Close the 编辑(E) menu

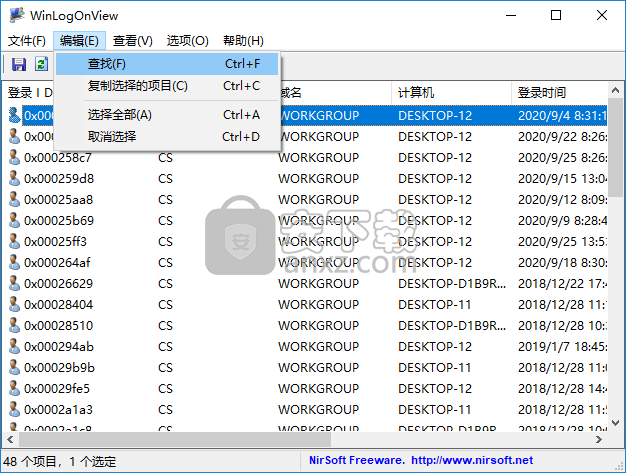click(x=79, y=41)
